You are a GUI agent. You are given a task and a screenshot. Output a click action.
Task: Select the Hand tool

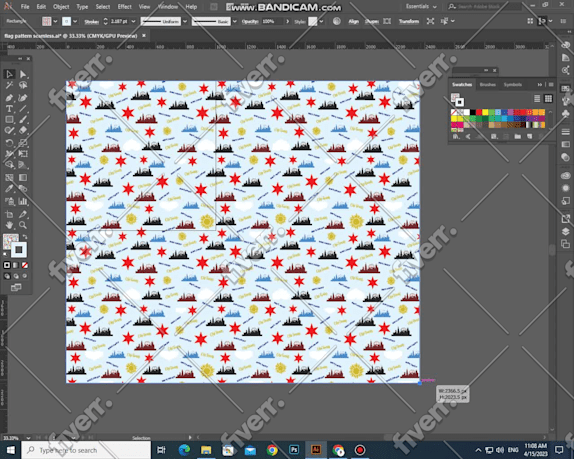(9, 225)
